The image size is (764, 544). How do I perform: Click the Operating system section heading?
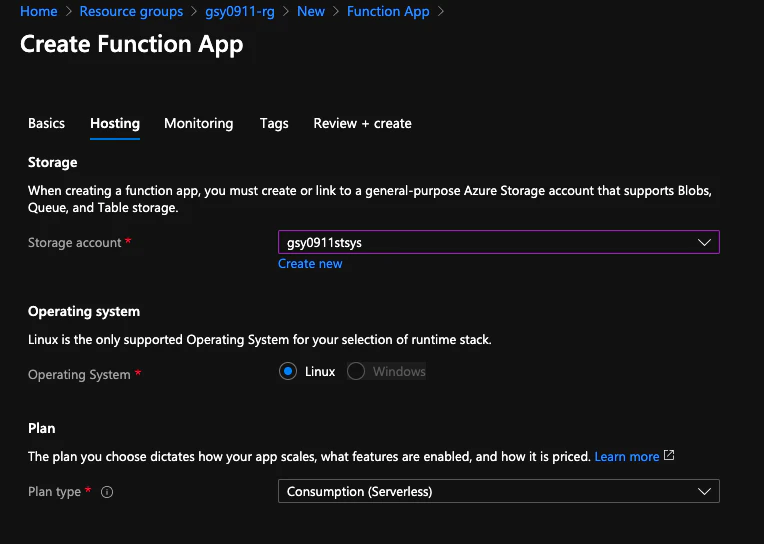tap(84, 311)
